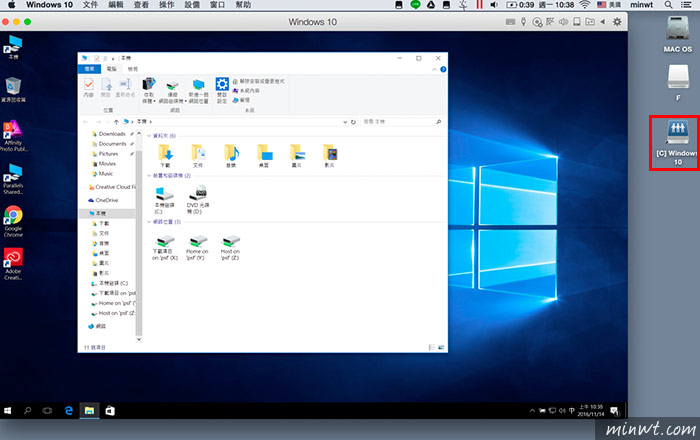This screenshot has height=440, width=700.
Task: Minimize the ribbon with the chevron arrow
Action: 434,69
